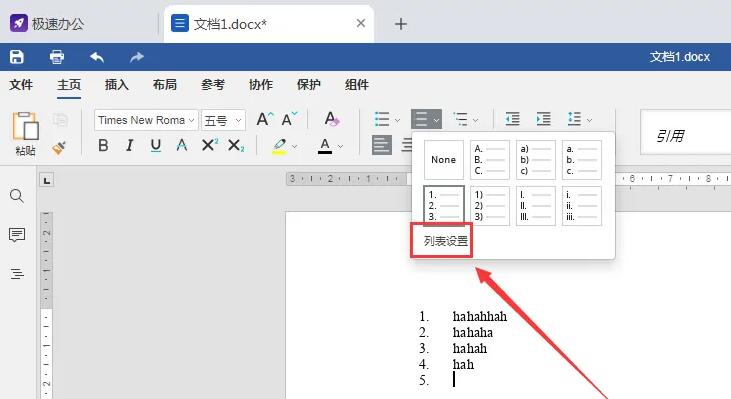This screenshot has height=399, width=731.
Task: Click the format painter brush icon
Action: [x=59, y=147]
